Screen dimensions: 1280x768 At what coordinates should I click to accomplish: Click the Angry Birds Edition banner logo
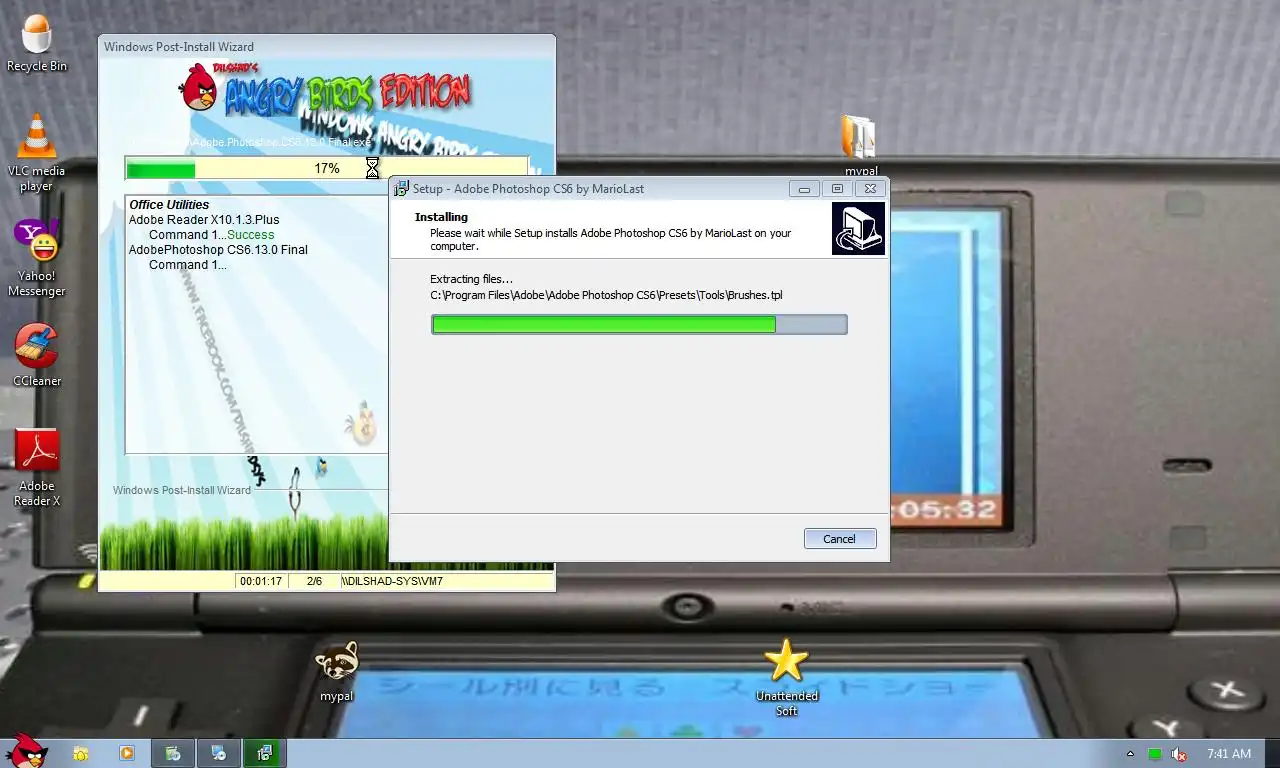click(326, 92)
